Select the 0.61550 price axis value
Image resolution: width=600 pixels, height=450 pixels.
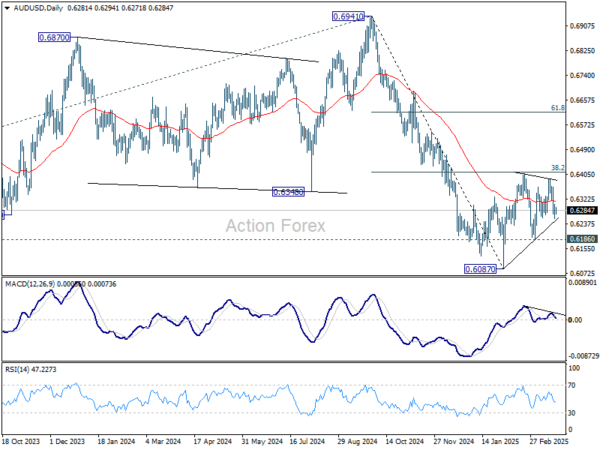pyautogui.click(x=582, y=249)
